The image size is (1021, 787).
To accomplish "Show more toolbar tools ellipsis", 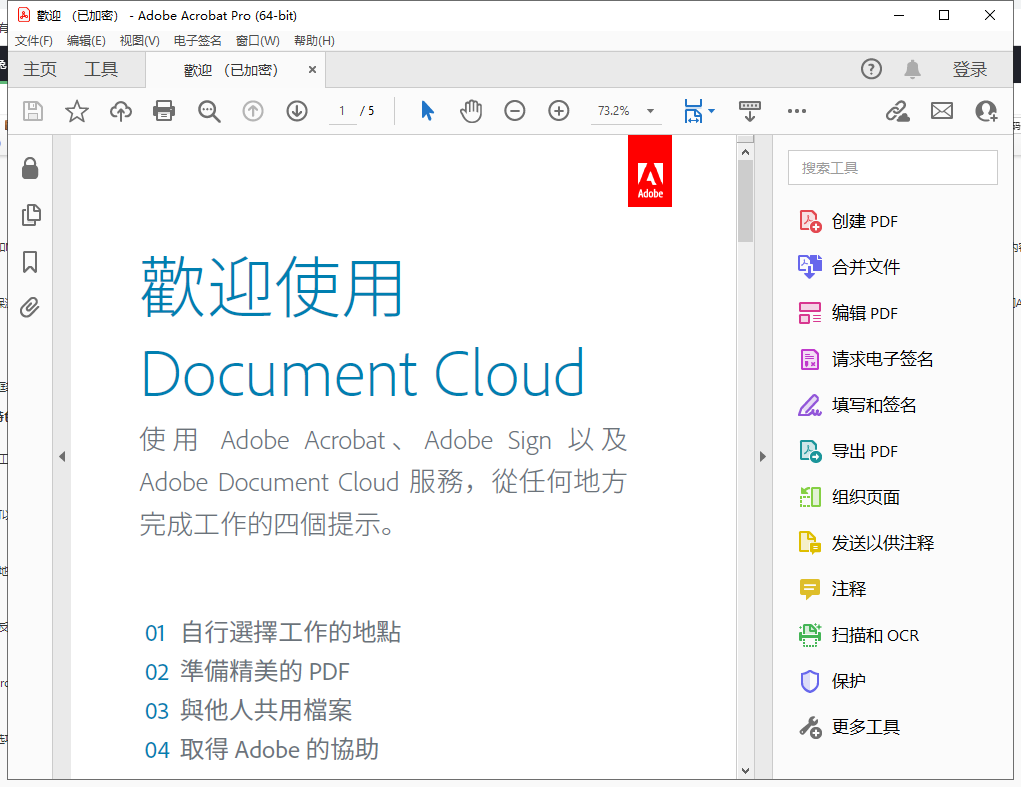I will [x=797, y=111].
